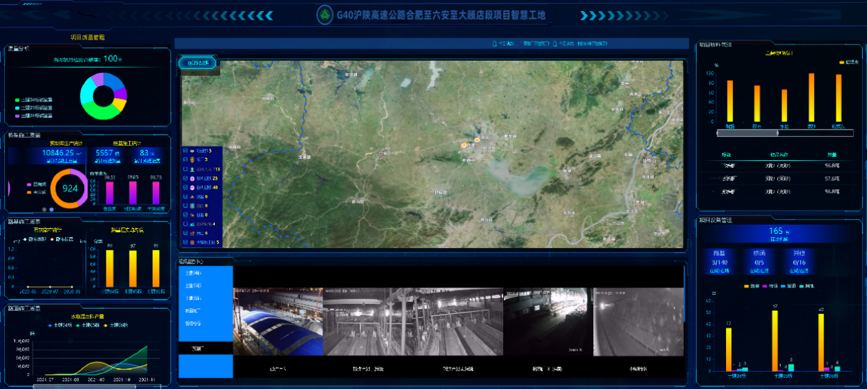This screenshot has height=389, width=867.
Task: Click the first carousel dot under the 924 donut
Action: click(44, 209)
